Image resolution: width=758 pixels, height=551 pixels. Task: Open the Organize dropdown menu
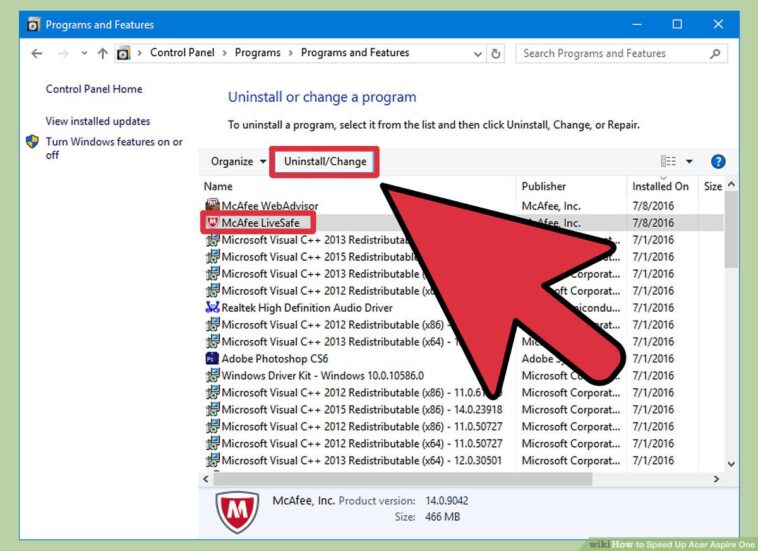[x=238, y=161]
